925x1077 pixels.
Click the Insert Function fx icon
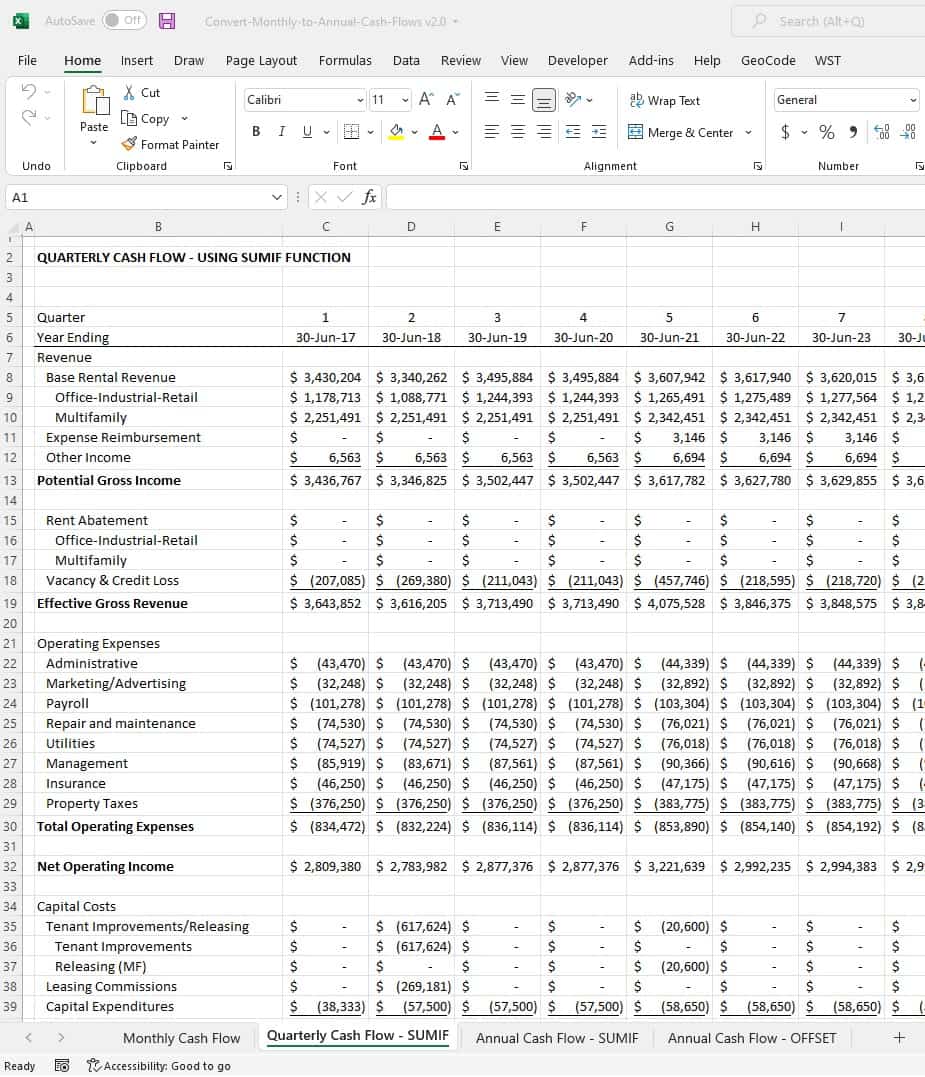(x=369, y=197)
